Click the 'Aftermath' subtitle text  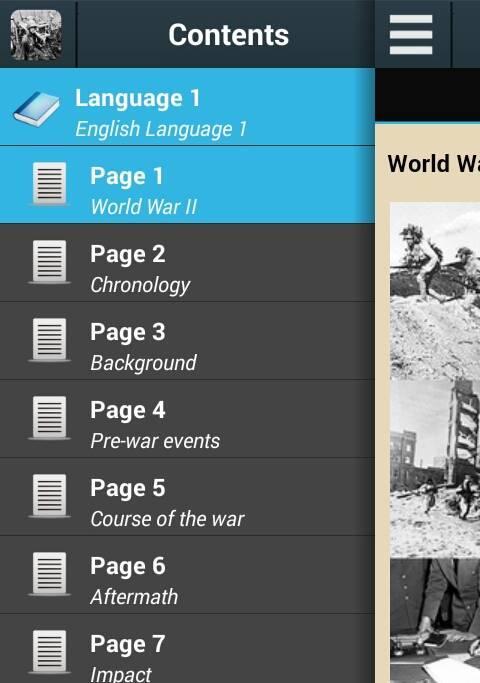[134, 597]
